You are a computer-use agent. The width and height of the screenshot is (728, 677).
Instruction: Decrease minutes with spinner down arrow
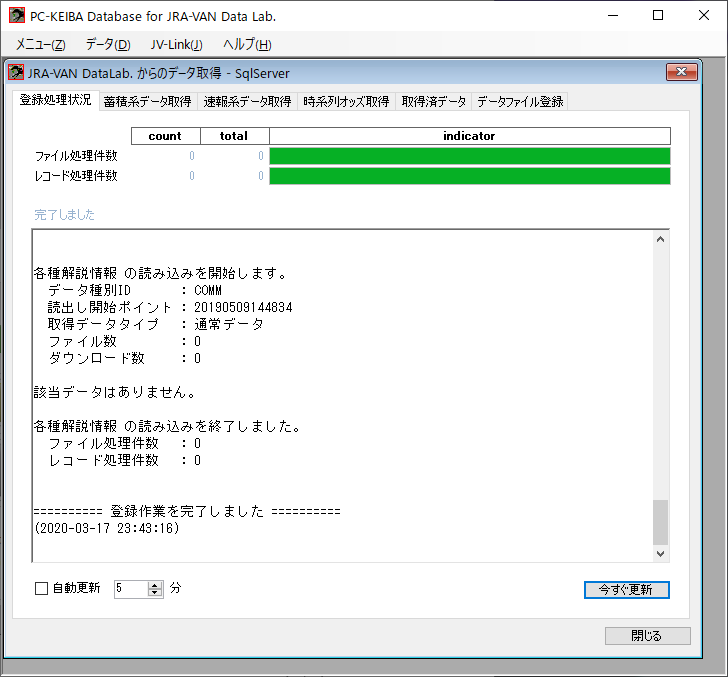click(x=155, y=593)
